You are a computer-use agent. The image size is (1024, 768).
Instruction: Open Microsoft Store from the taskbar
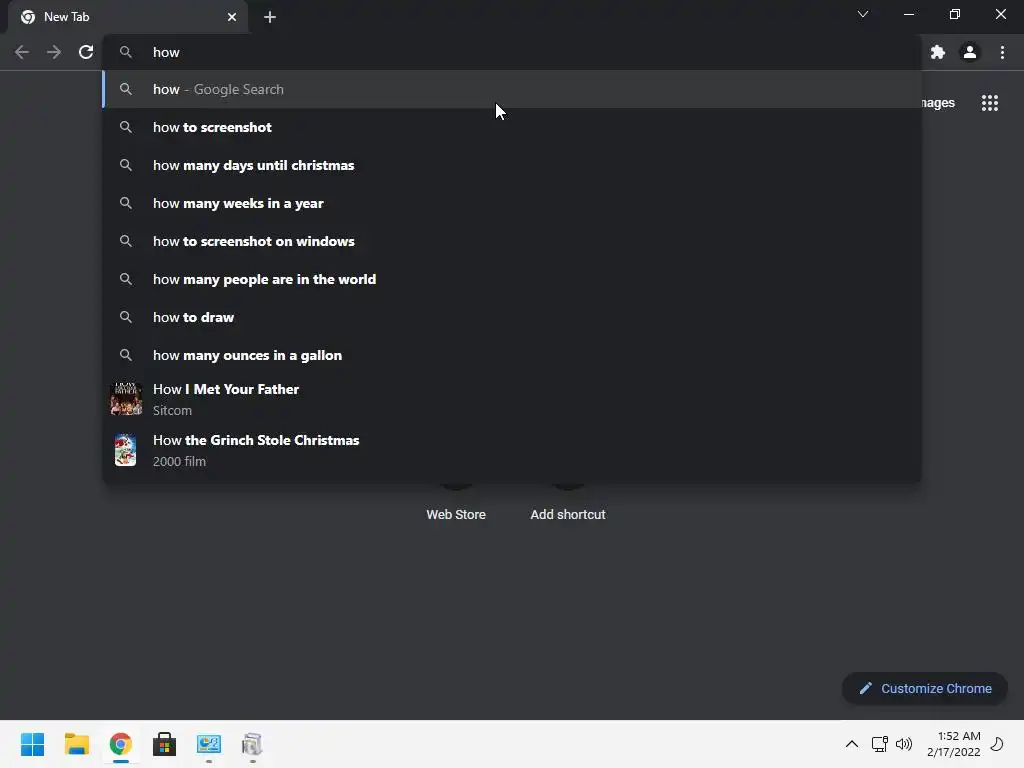pyautogui.click(x=165, y=744)
